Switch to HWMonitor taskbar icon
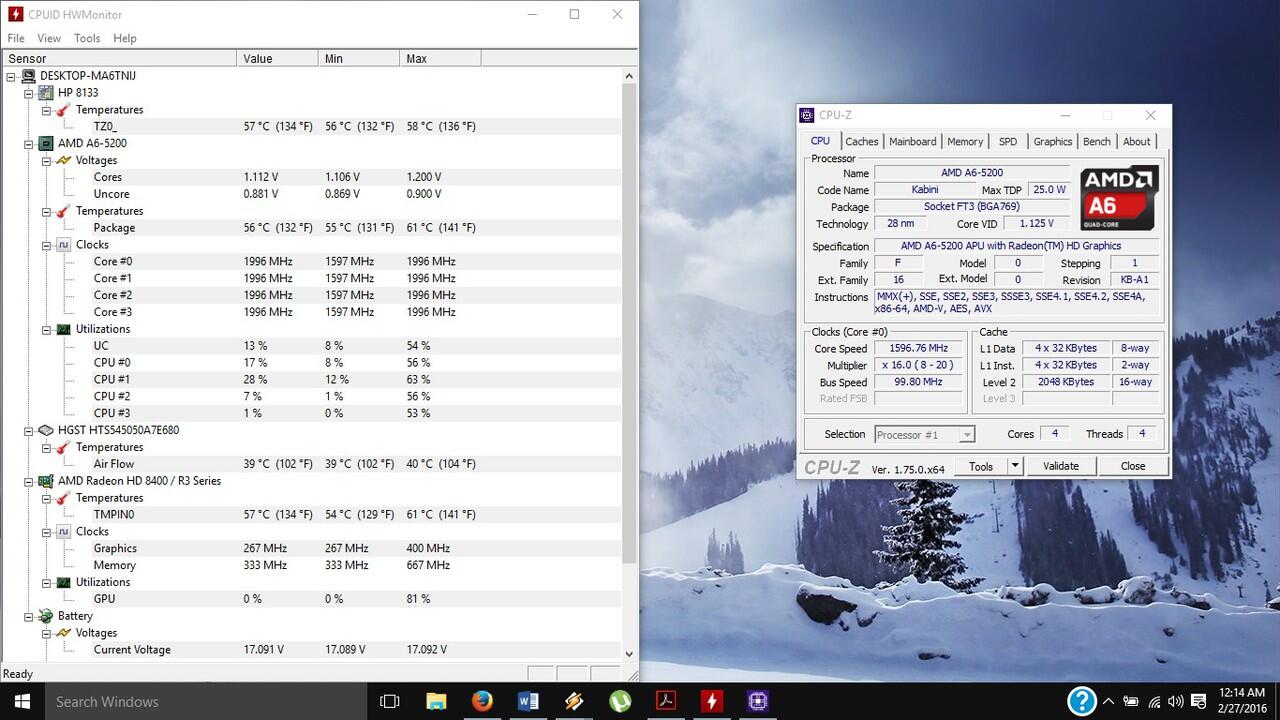 (712, 702)
